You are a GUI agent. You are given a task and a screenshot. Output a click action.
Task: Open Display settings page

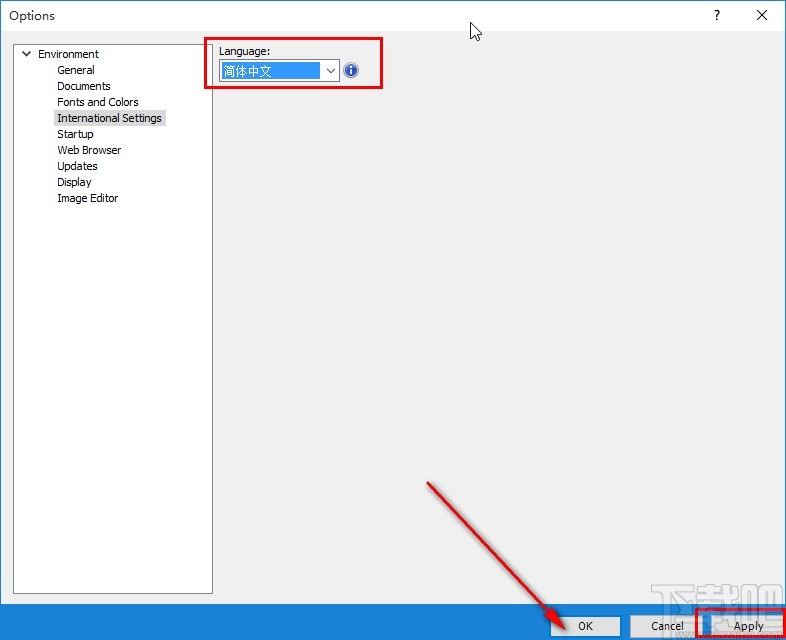point(74,182)
